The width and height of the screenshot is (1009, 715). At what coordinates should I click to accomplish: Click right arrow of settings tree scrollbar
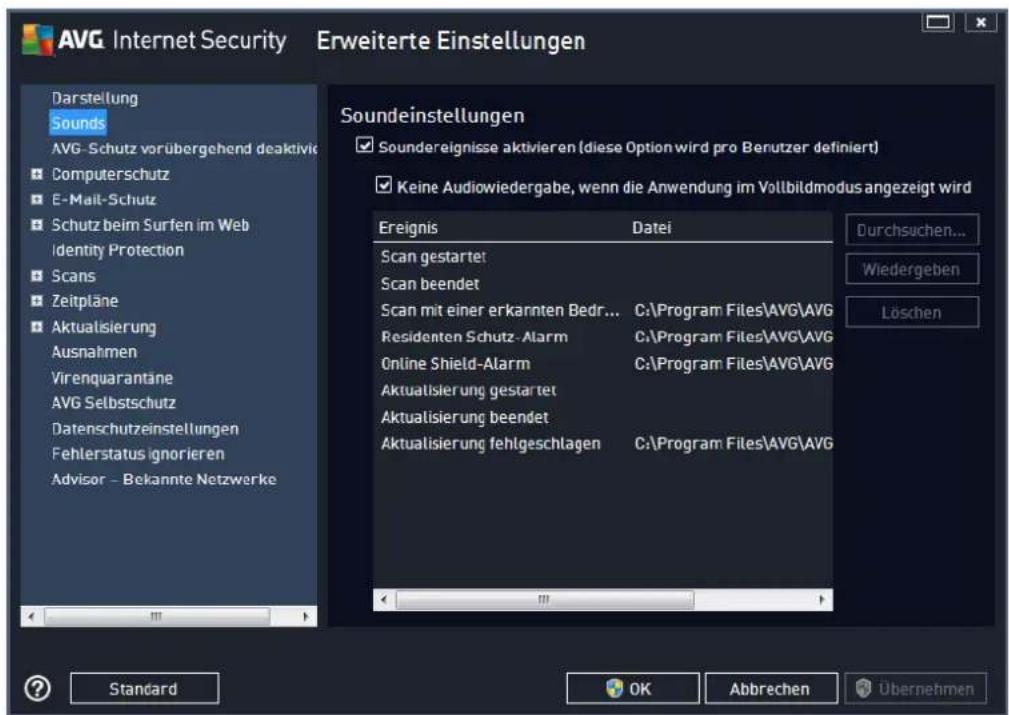pyautogui.click(x=306, y=616)
